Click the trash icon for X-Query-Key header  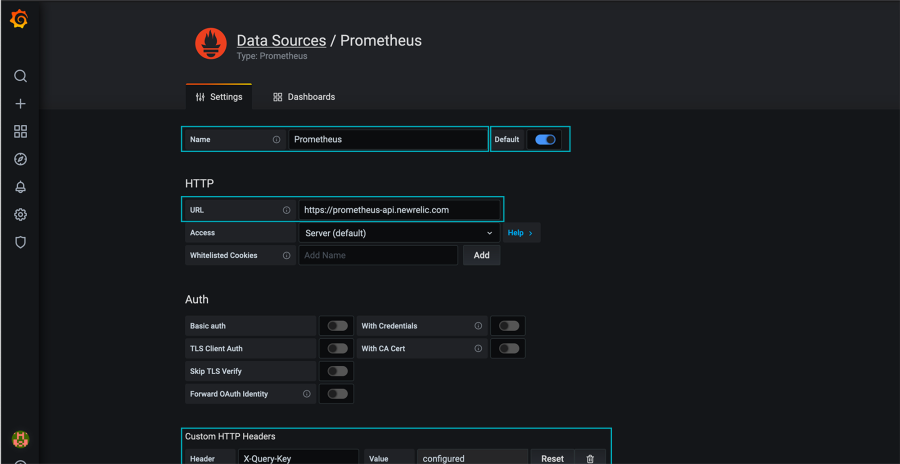pyautogui.click(x=590, y=458)
